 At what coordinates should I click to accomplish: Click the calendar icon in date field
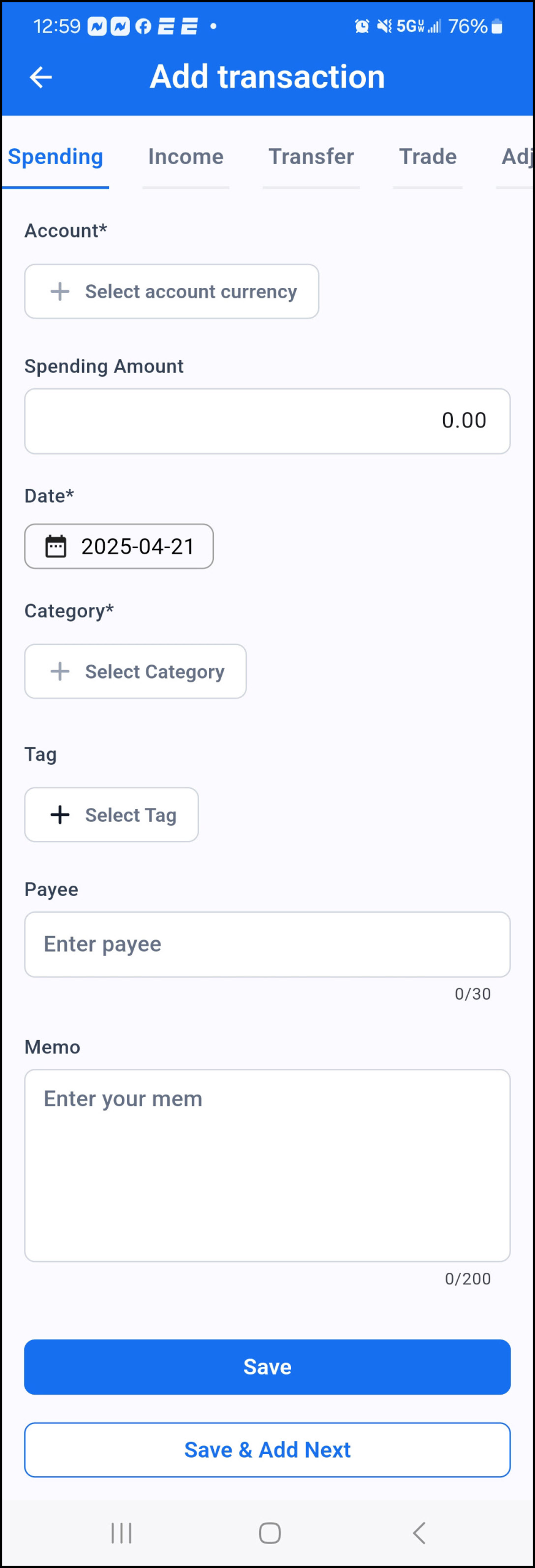click(56, 546)
